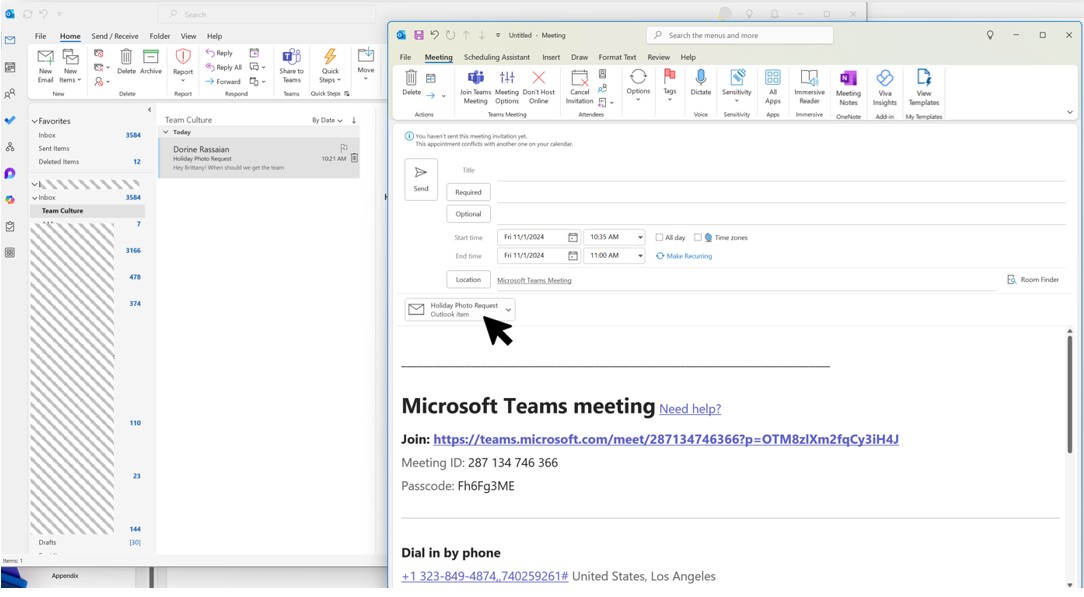Check the Don't Host Online option
Image resolution: width=1084 pixels, height=597 pixels.
[537, 88]
